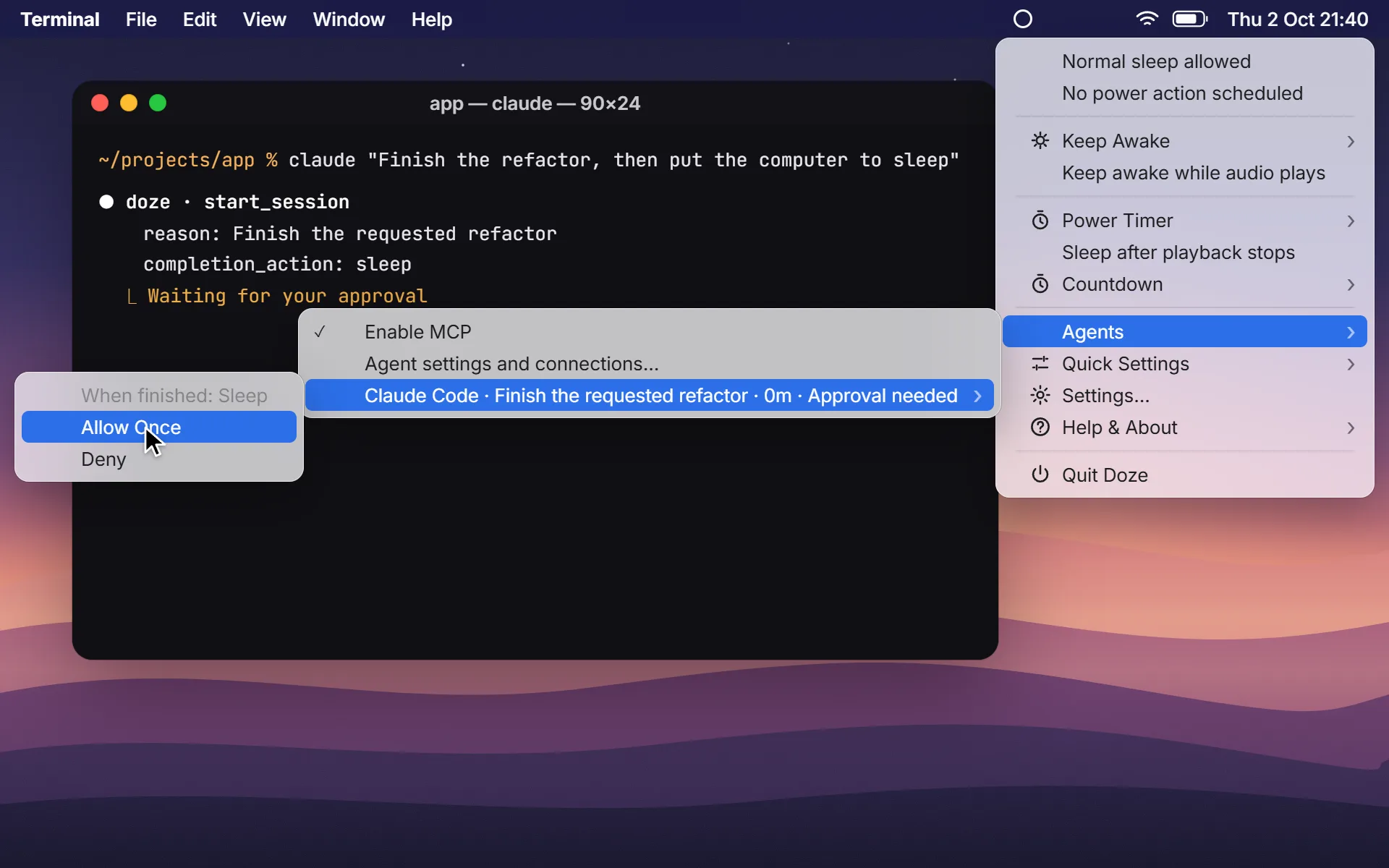The image size is (1389, 868).
Task: Toggle the Enable MCP checkmark item
Action: (x=650, y=332)
